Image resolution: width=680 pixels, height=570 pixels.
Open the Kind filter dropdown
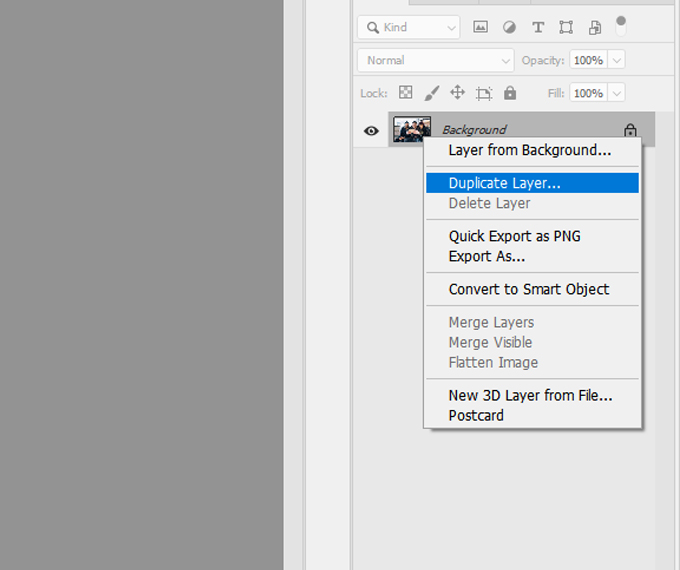tap(409, 27)
